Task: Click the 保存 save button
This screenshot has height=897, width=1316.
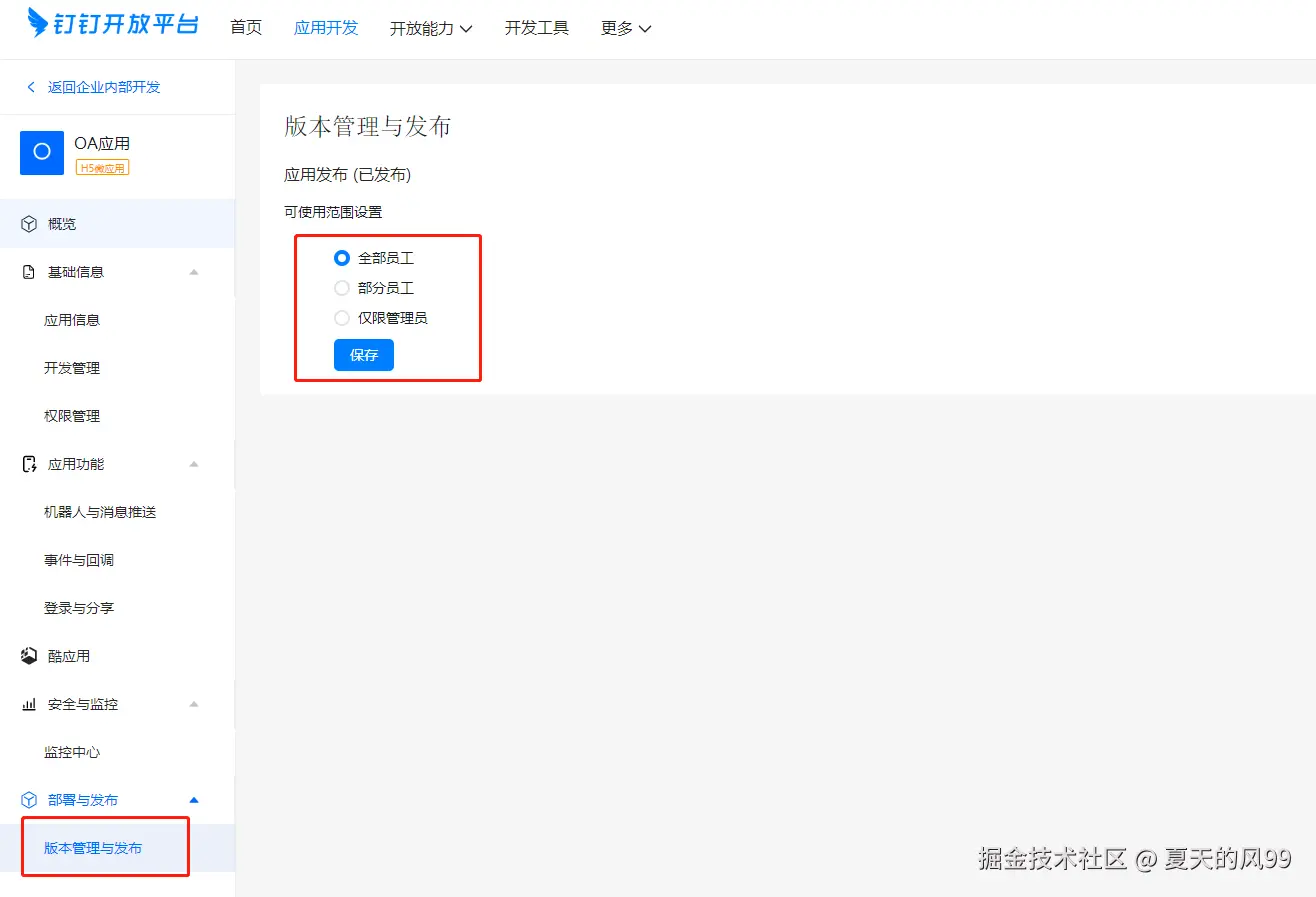Action: tap(363, 355)
